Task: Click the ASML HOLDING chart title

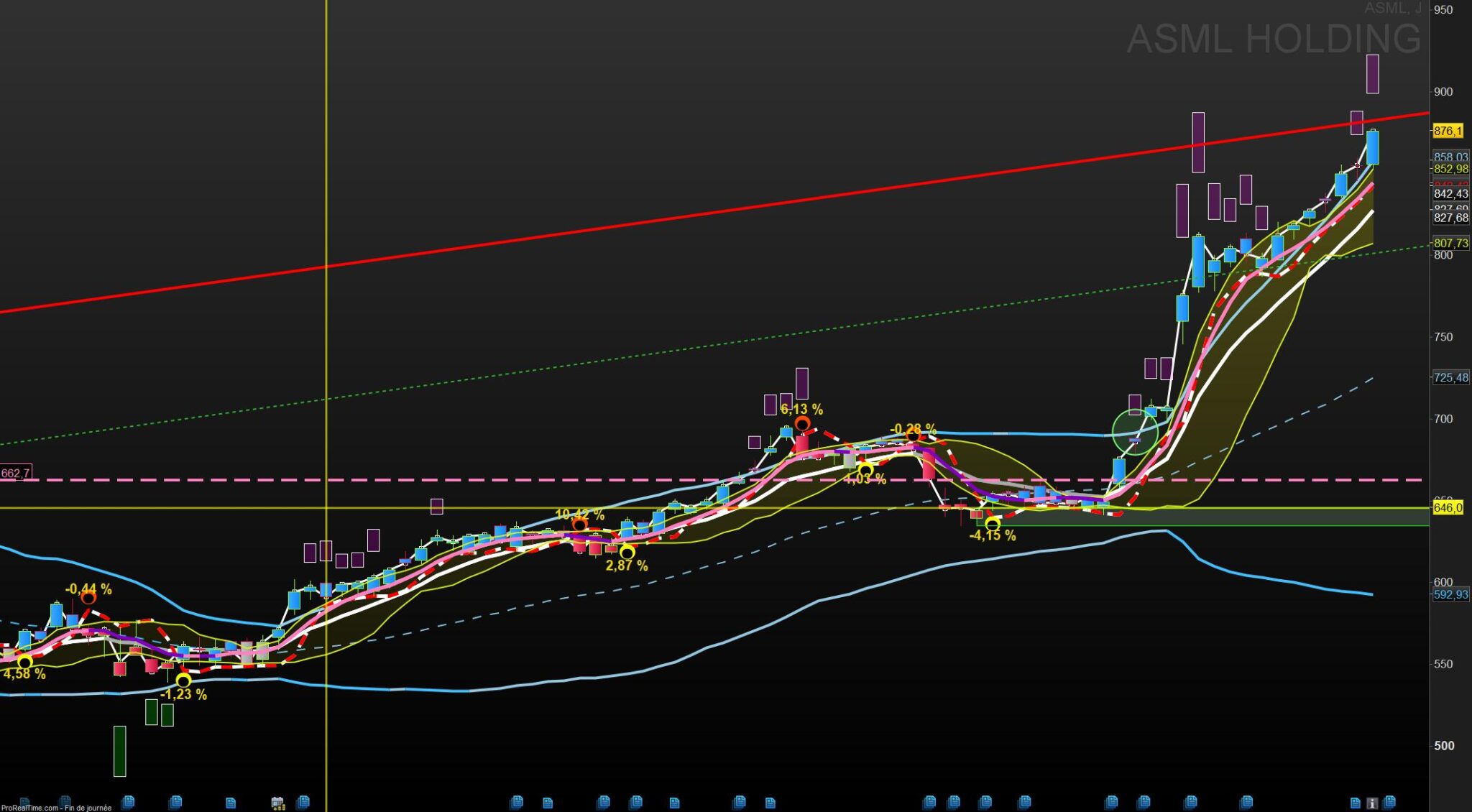Action: 1273,39
